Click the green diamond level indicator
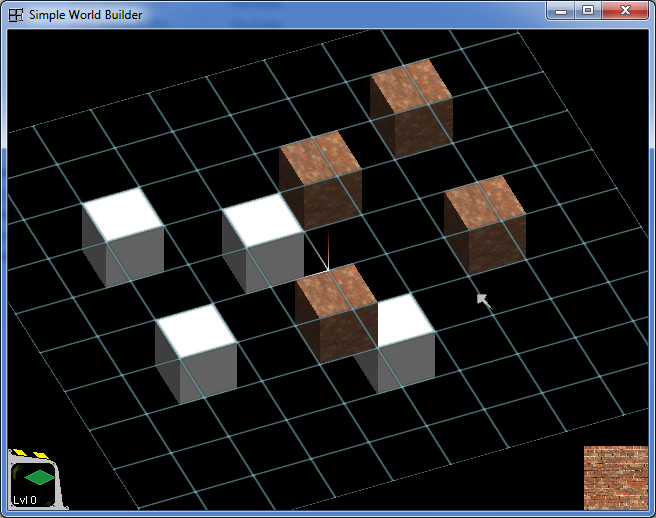The width and height of the screenshot is (656, 518). click(x=39, y=477)
